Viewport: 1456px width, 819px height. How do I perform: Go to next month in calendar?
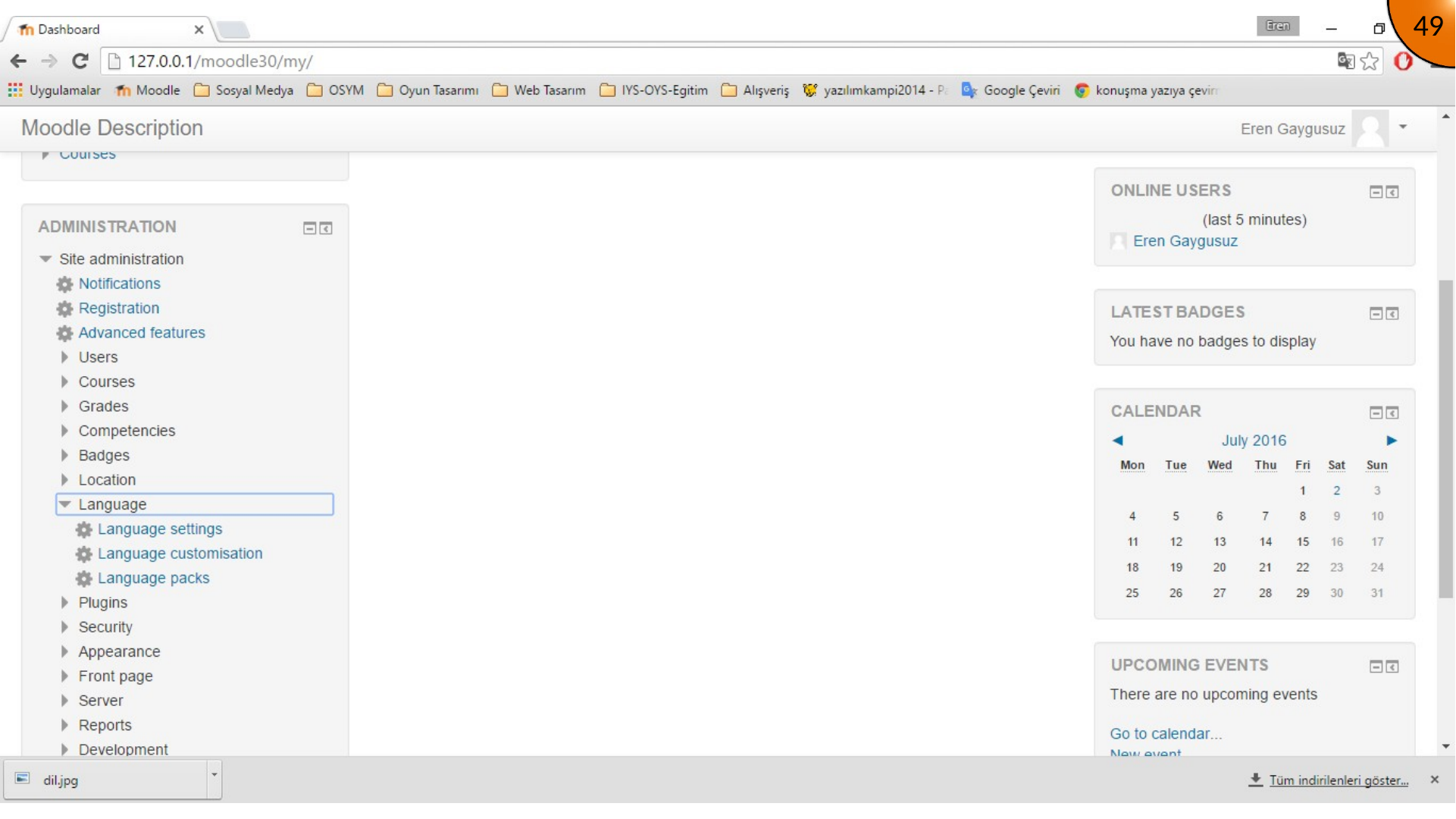click(1392, 441)
